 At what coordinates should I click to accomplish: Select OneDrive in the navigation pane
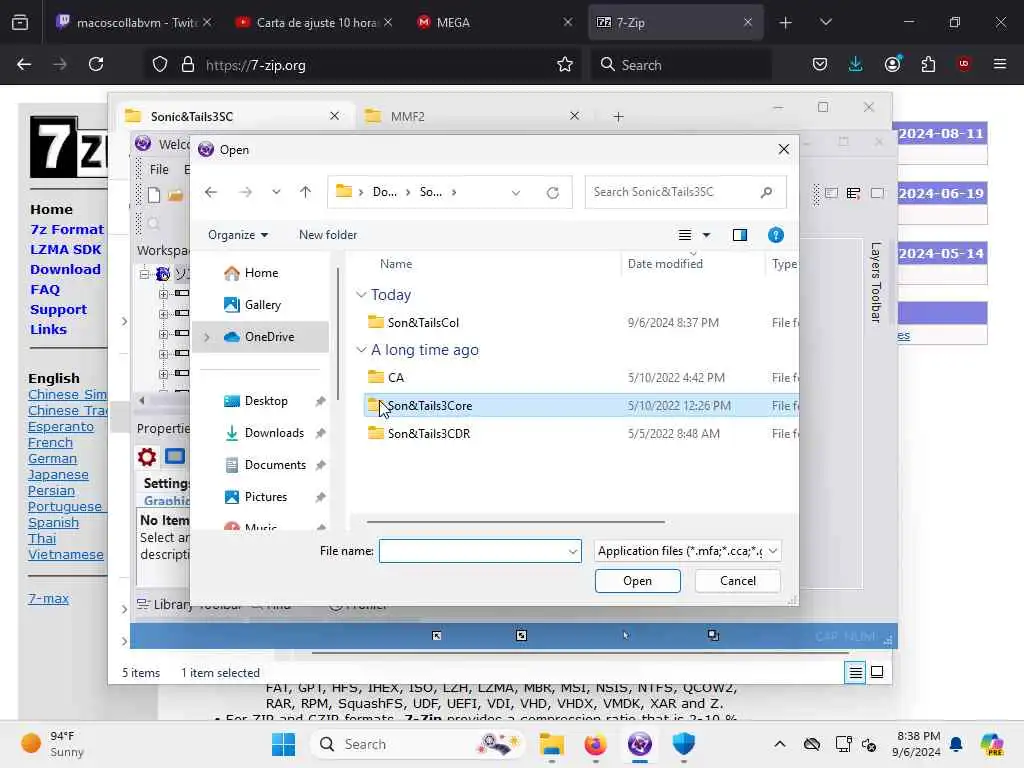pos(269,337)
